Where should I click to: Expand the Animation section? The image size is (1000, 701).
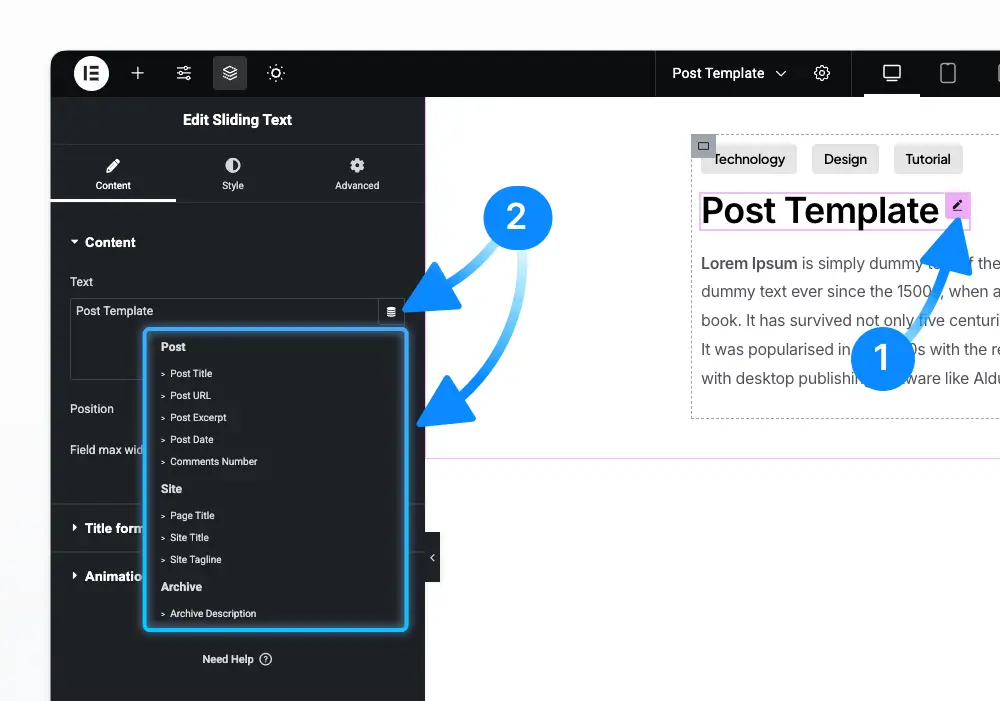(x=107, y=576)
